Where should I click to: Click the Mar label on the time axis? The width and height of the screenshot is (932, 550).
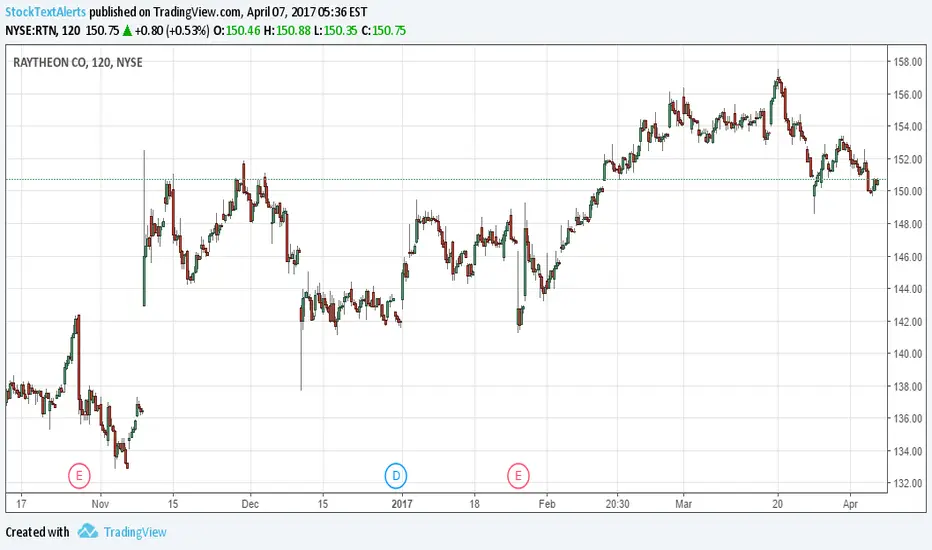pos(684,504)
